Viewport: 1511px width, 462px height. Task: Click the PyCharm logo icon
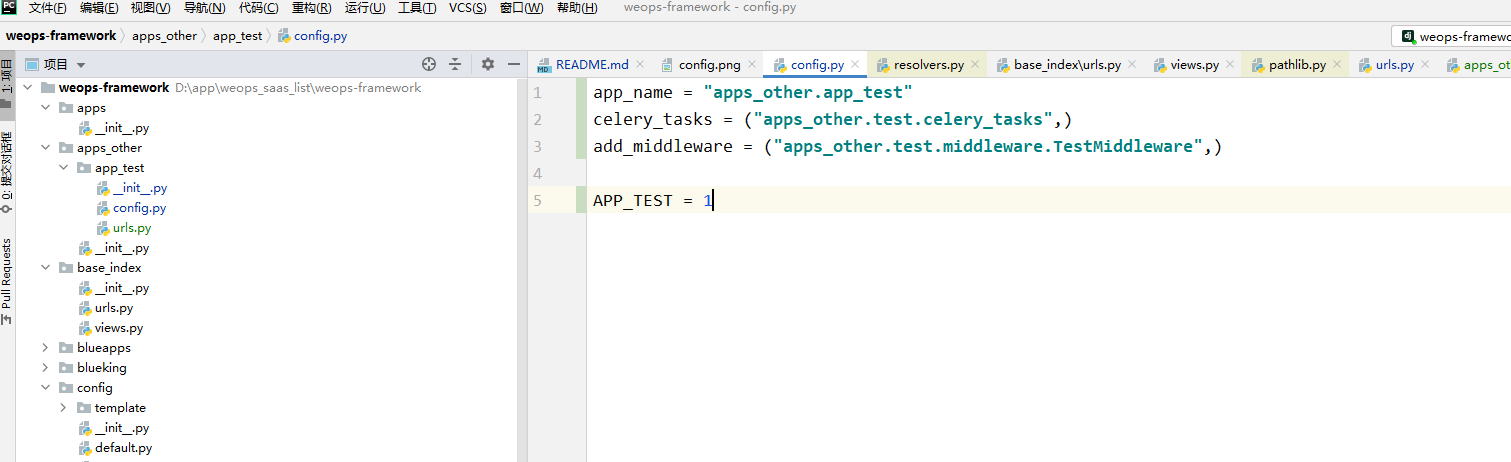tap(9, 7)
